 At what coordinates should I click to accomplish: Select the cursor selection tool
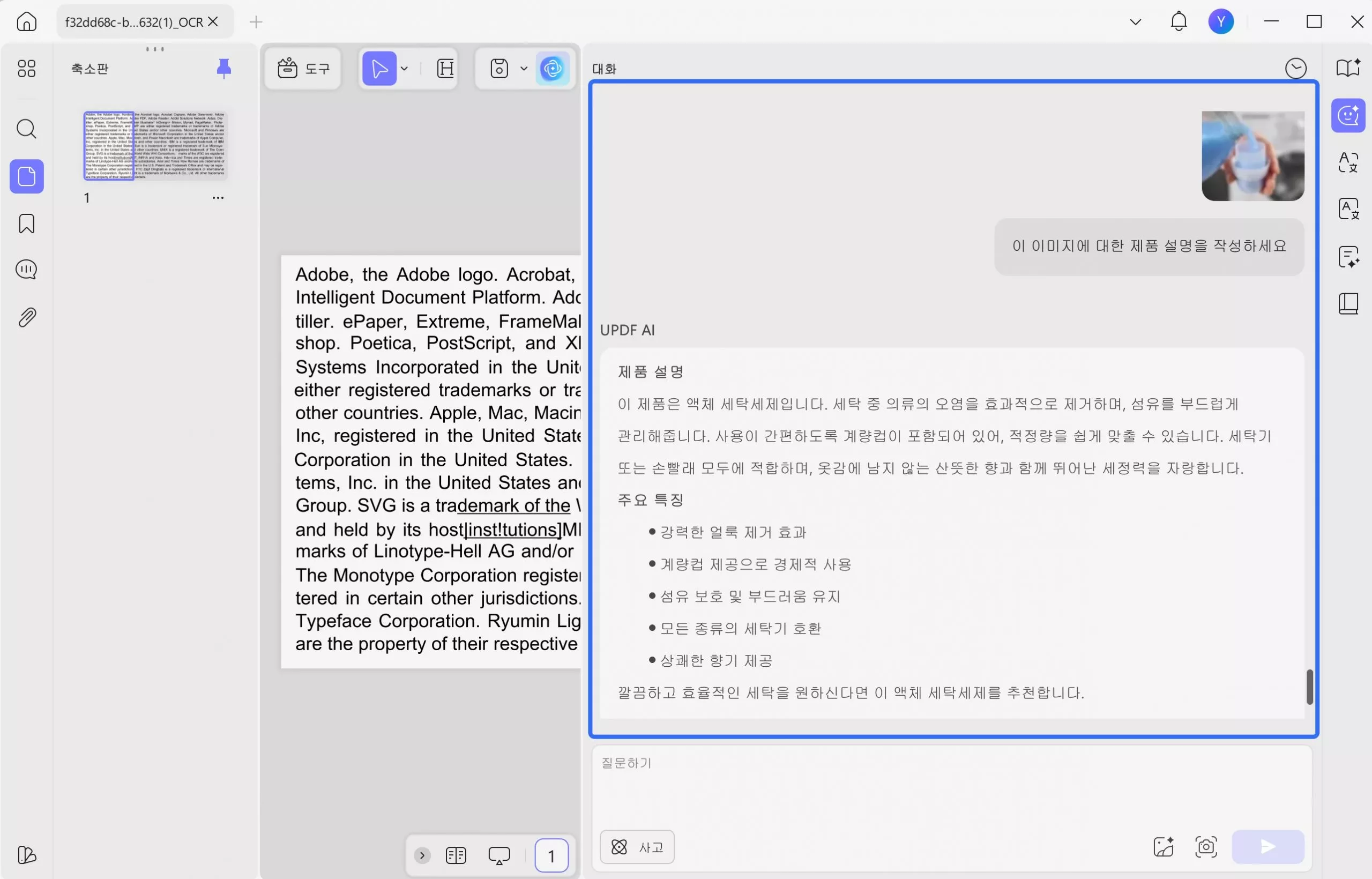pyautogui.click(x=379, y=69)
